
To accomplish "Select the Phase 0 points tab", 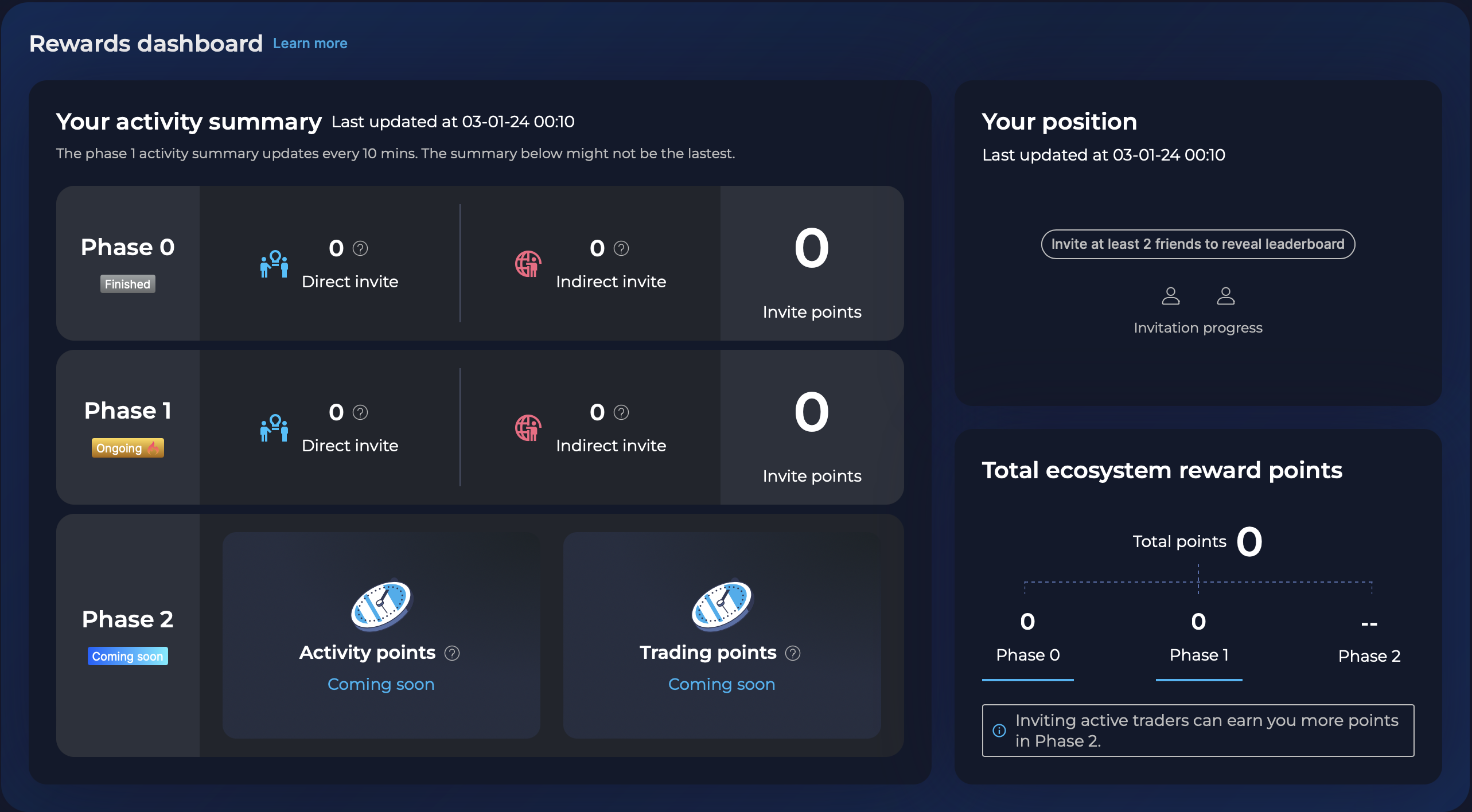I will [x=1027, y=655].
